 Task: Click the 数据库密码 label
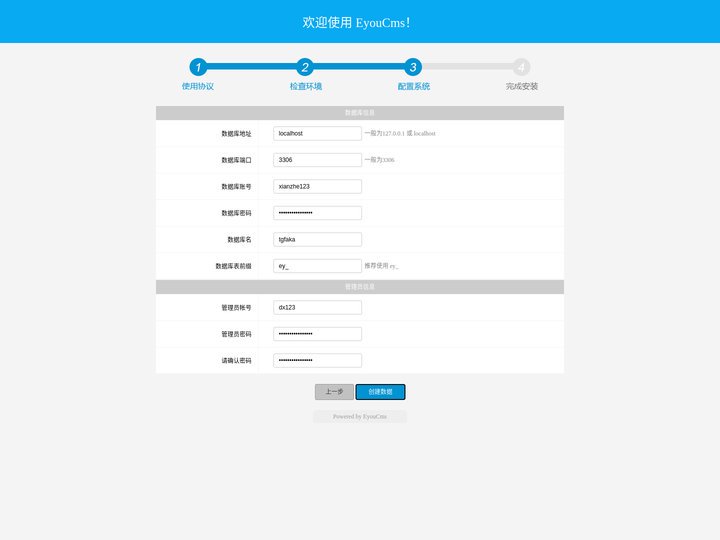tap(236, 213)
